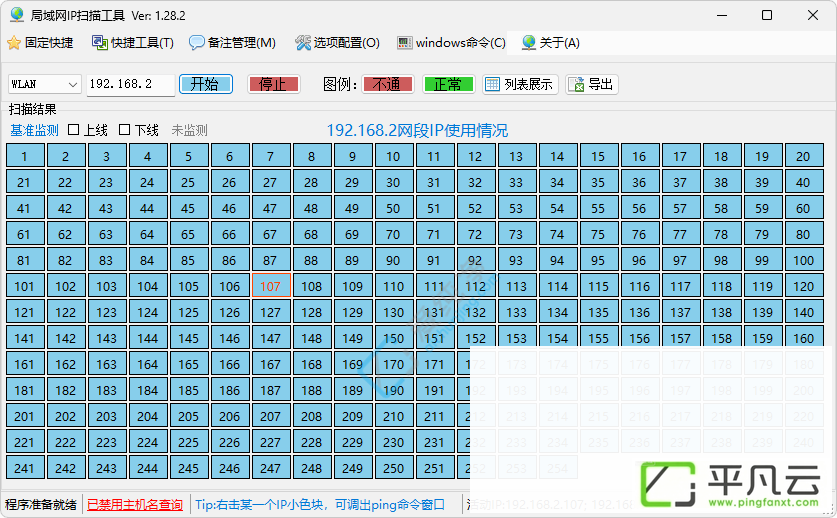Select the highlighted IP block 107
Image resolution: width=837 pixels, height=518 pixels.
click(271, 286)
